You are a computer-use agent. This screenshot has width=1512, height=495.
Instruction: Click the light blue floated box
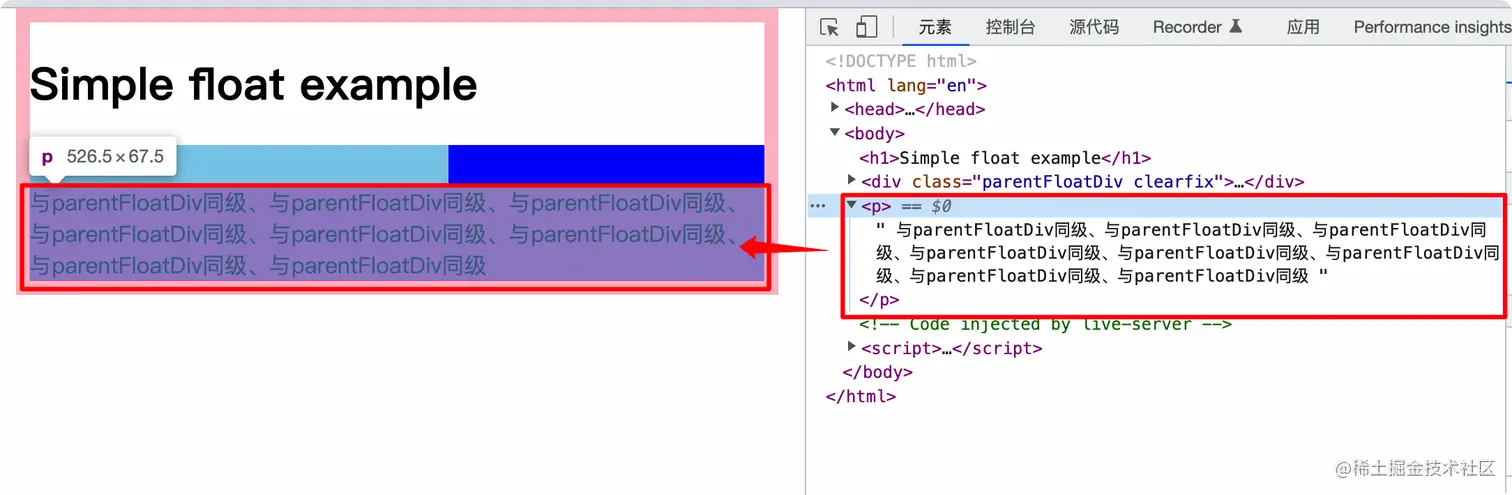[312, 163]
